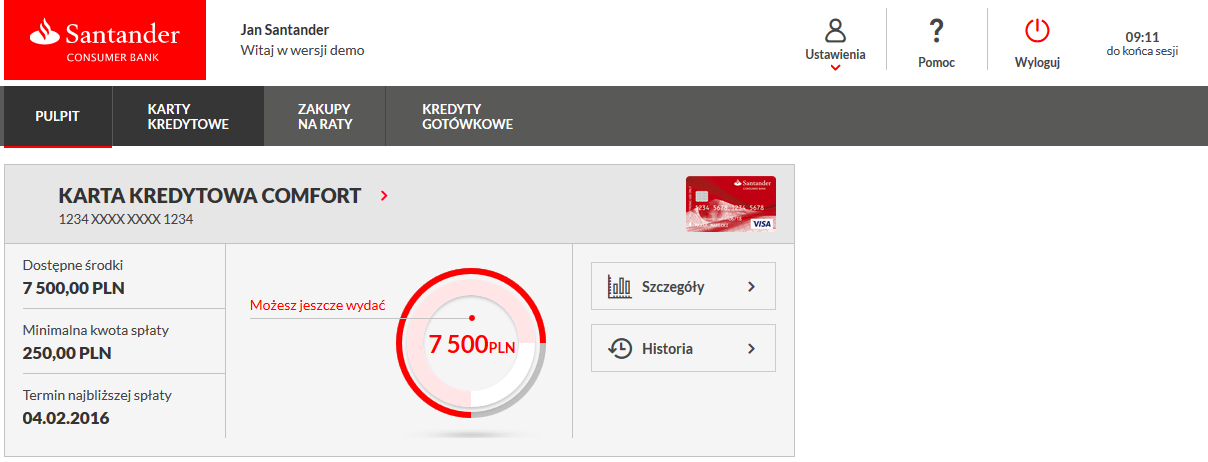
Task: Click Witaj w wersji demo text
Action: 303,50
